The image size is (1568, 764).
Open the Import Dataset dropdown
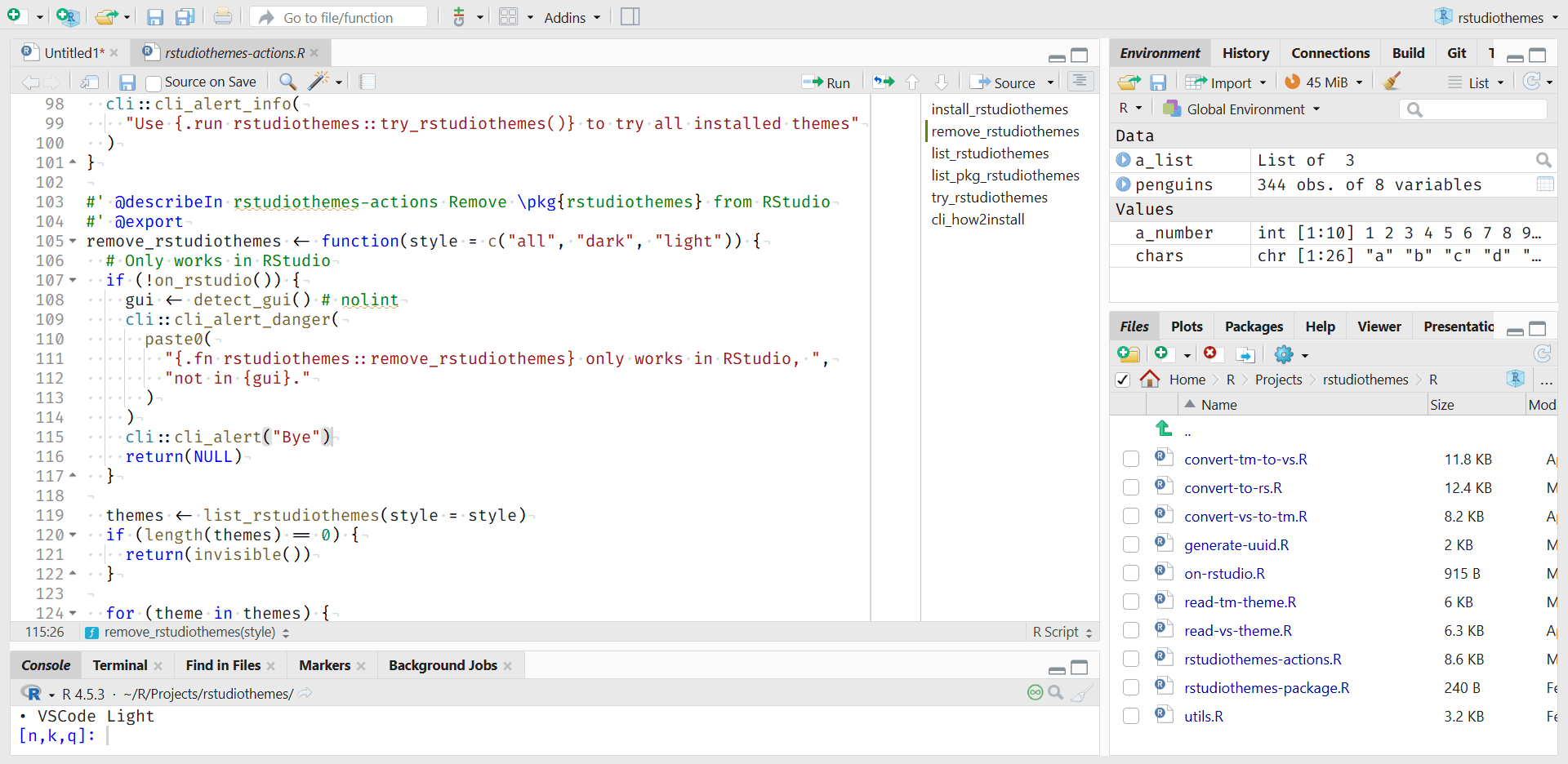(1226, 82)
